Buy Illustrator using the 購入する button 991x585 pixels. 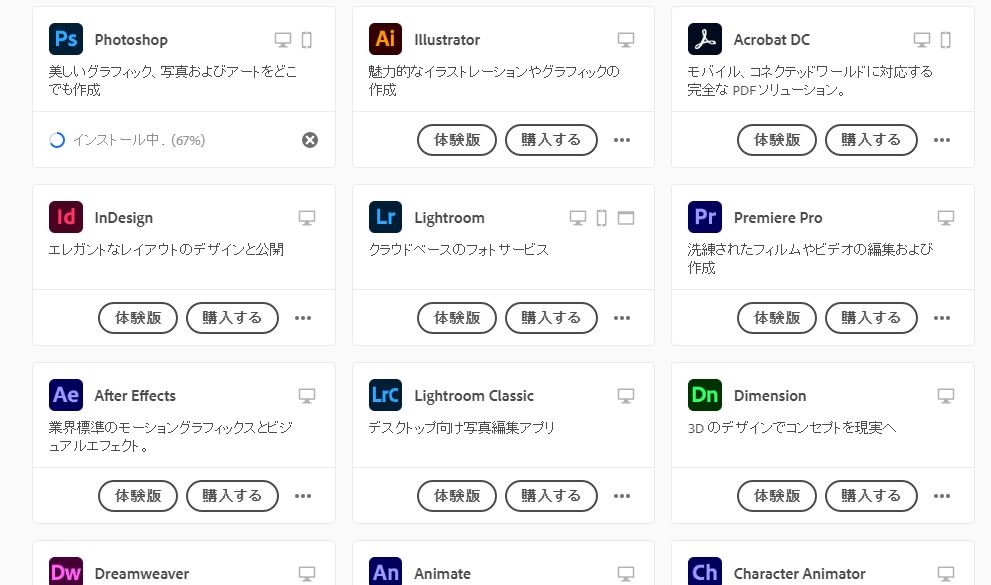(x=551, y=140)
